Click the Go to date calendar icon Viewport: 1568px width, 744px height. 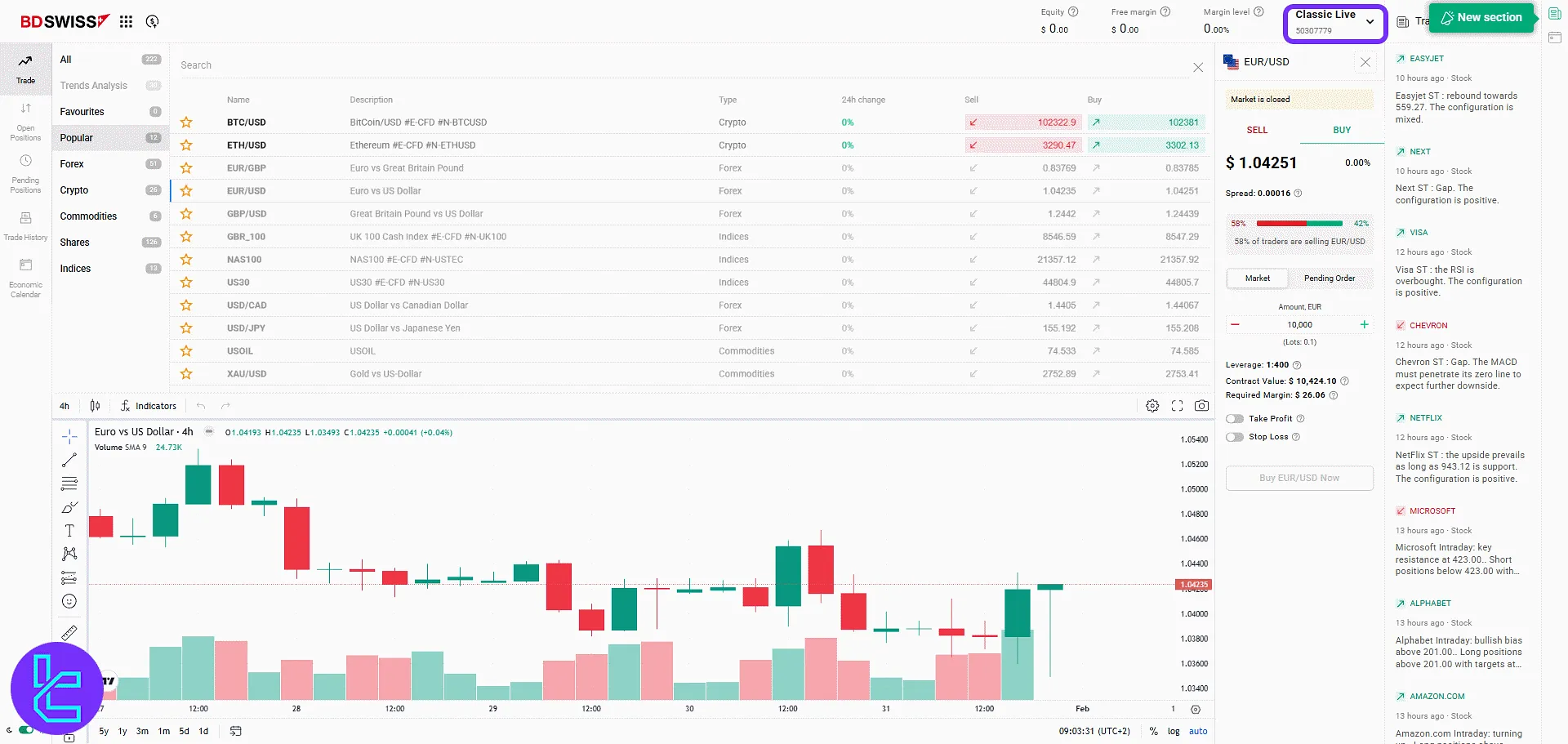pyautogui.click(x=235, y=731)
